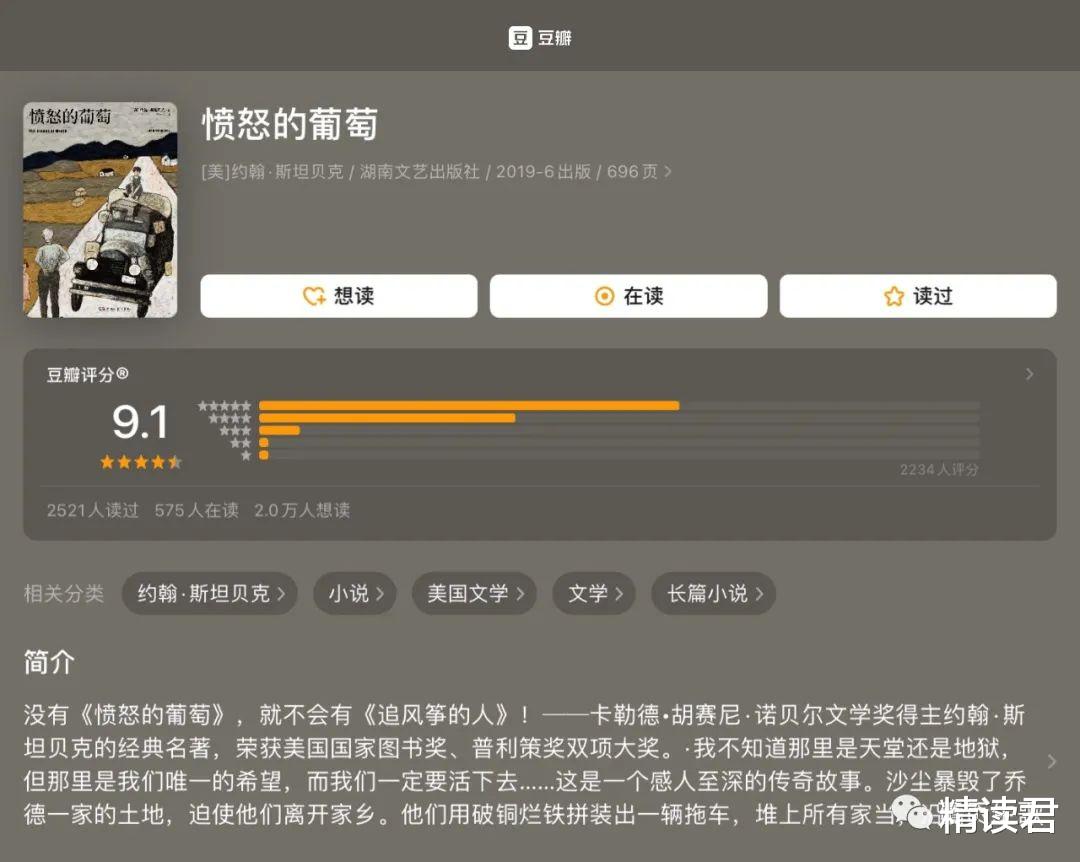Open the 美国文学 category tag
1080x862 pixels.
pos(474,593)
